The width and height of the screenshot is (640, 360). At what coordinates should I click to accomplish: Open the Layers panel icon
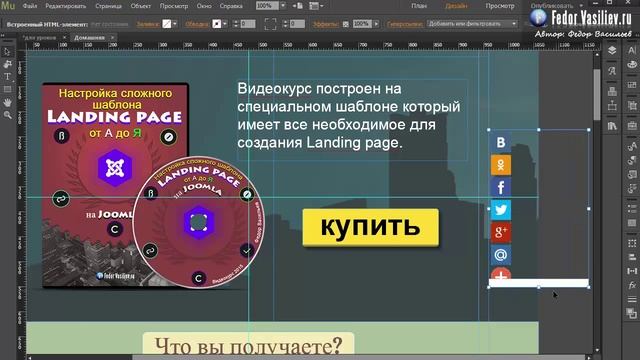(x=612, y=51)
